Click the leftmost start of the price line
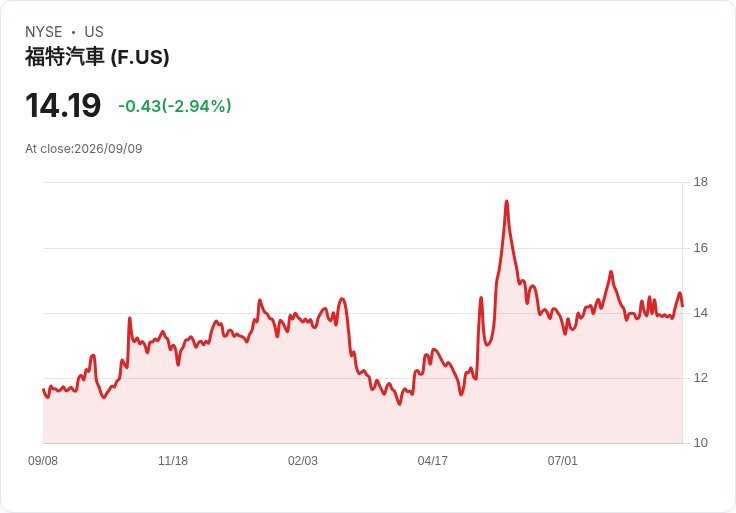The image size is (736, 513). click(x=43, y=390)
